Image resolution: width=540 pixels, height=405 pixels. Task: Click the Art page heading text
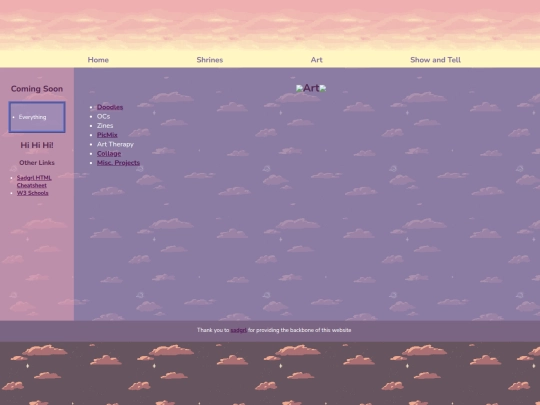pyautogui.click(x=311, y=88)
